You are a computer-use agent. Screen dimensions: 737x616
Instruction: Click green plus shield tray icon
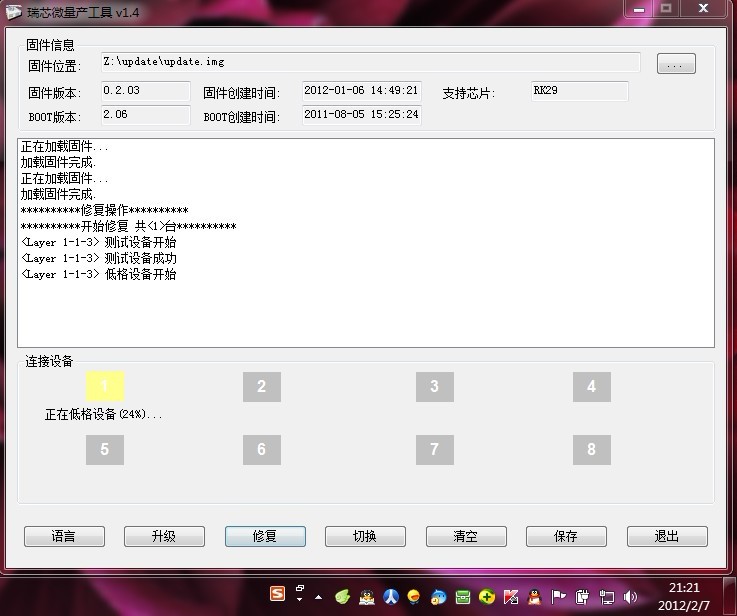pyautogui.click(x=487, y=597)
